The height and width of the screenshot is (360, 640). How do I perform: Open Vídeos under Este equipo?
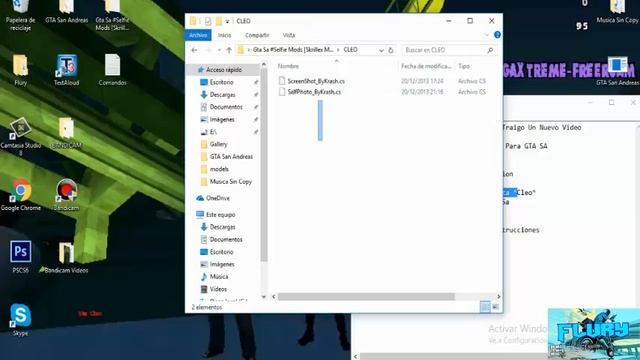click(x=218, y=289)
